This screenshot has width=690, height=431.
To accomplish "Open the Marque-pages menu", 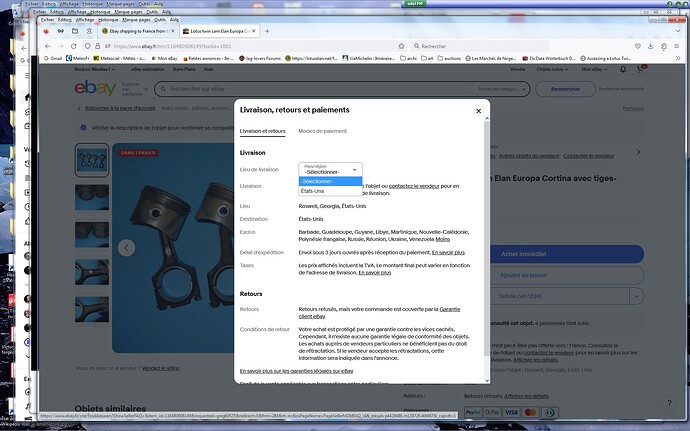I will pos(136,20).
